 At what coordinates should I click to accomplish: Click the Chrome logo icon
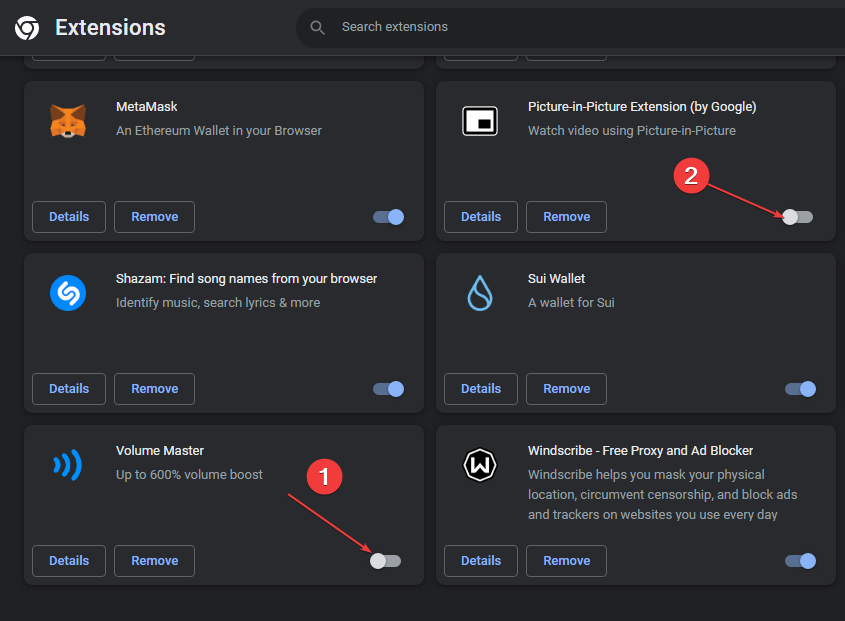27,28
